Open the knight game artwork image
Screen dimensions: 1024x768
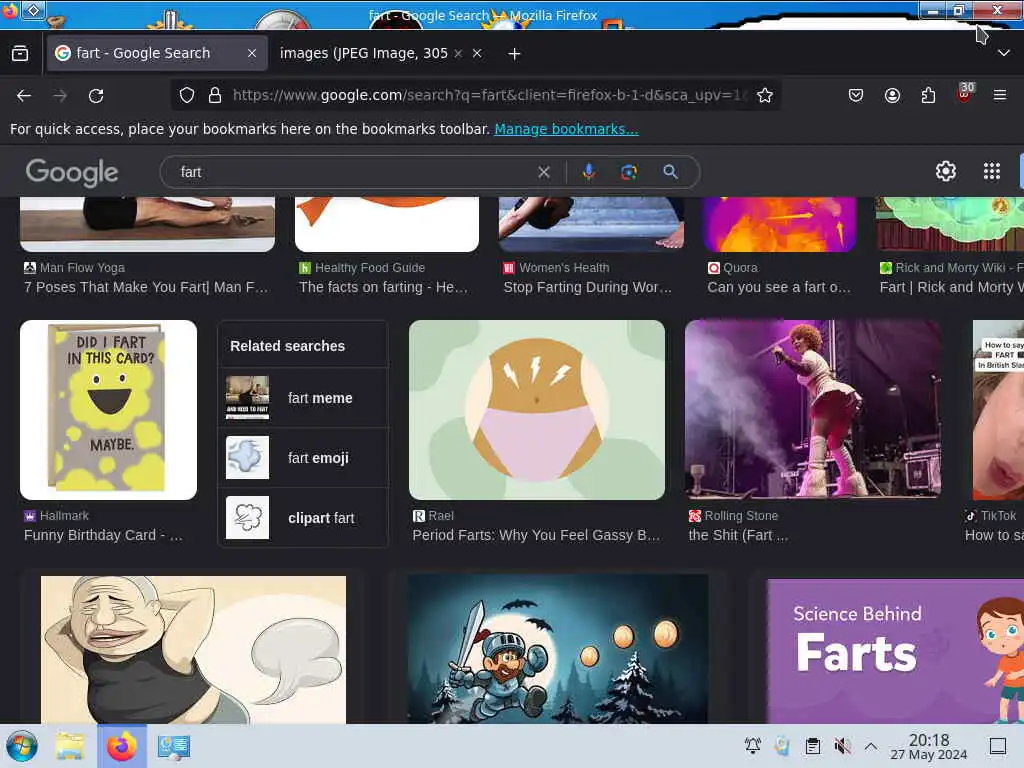click(x=558, y=649)
